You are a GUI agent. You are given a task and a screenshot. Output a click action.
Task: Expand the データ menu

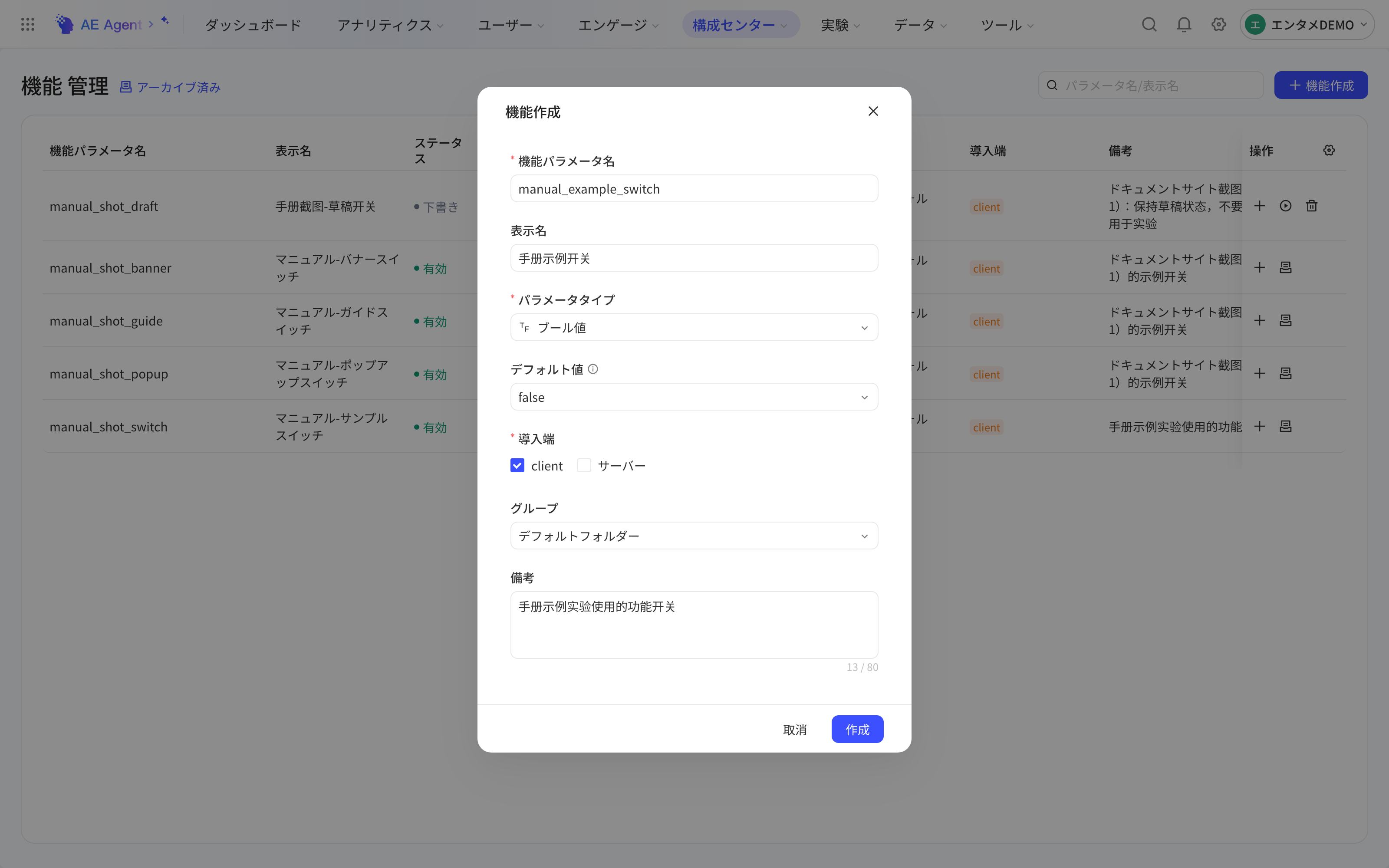tap(920, 25)
